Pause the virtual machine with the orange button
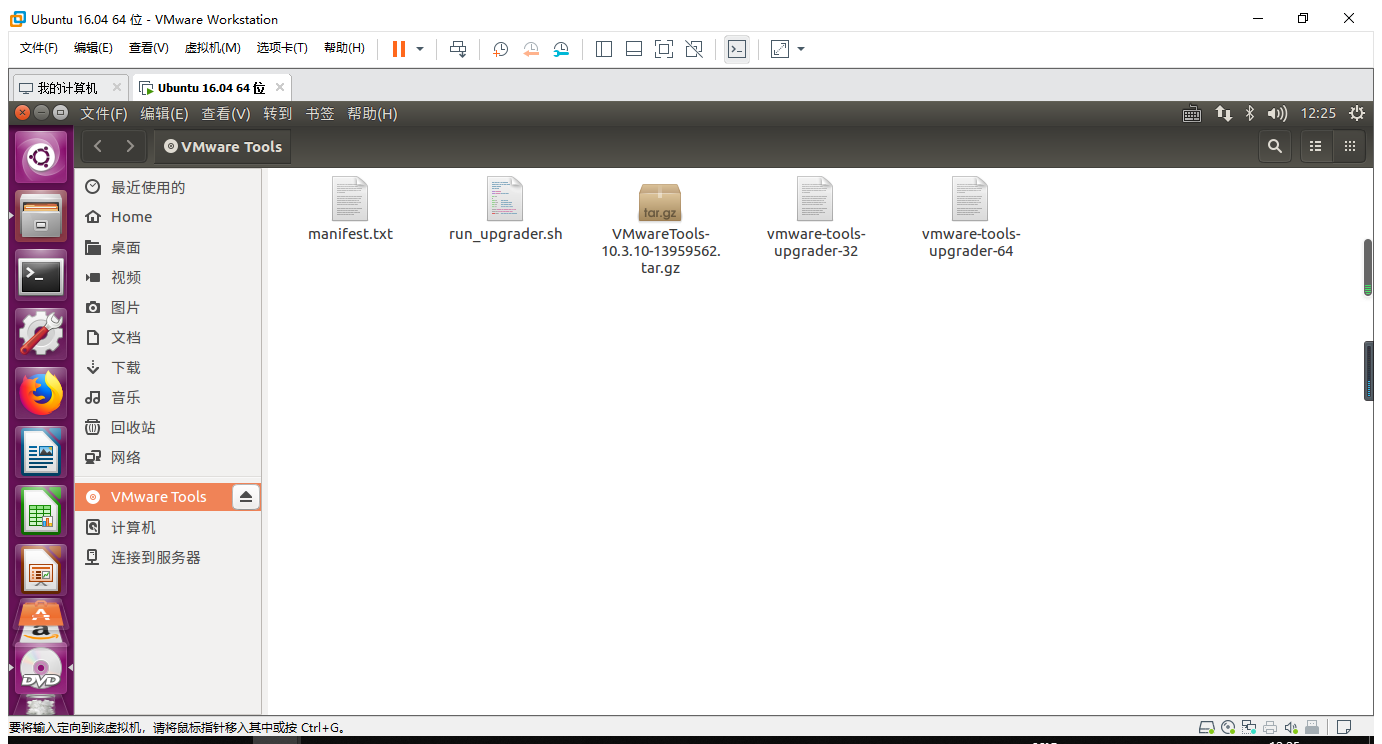Viewport: 1382px width, 744px height. [398, 49]
